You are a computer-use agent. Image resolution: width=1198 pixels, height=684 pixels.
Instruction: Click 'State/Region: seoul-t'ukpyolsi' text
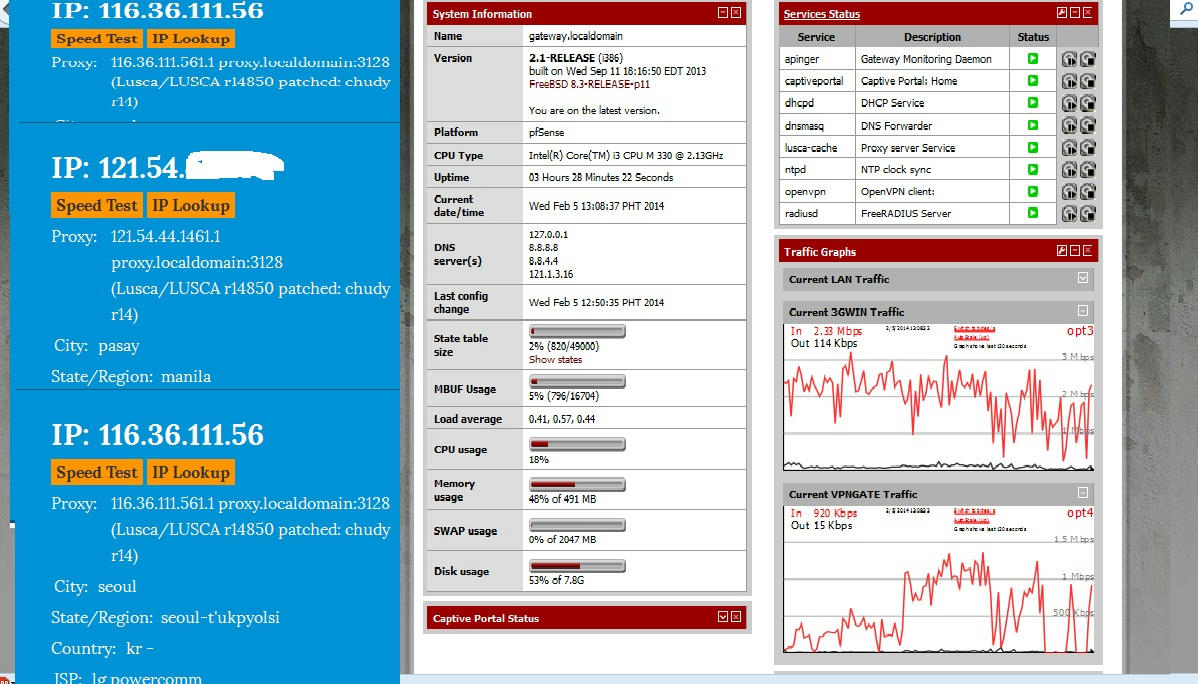[x=165, y=618]
